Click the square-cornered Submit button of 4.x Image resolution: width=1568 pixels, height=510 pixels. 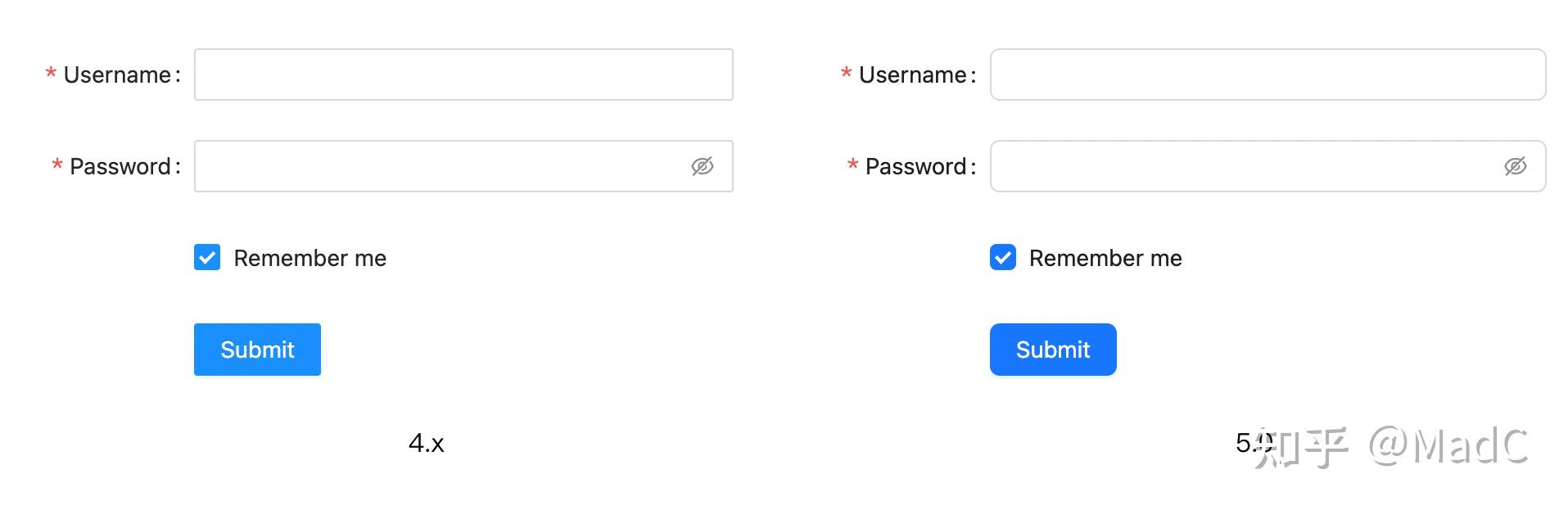(257, 350)
